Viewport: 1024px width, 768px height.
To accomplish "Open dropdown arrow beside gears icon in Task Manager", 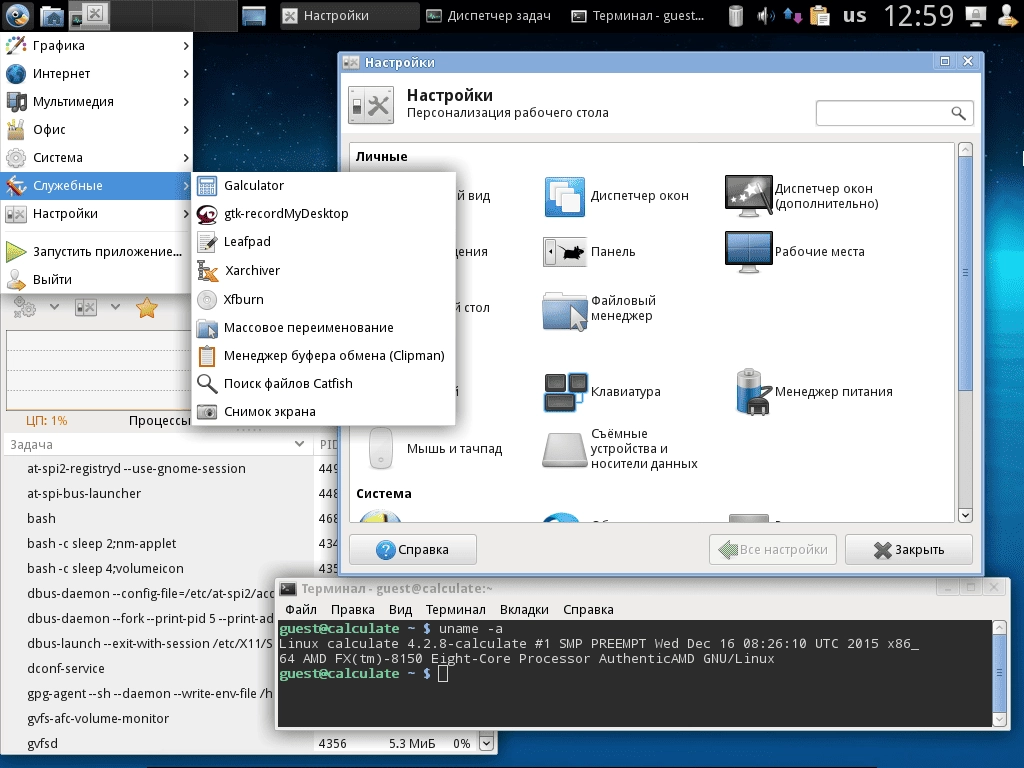I will click(x=54, y=307).
